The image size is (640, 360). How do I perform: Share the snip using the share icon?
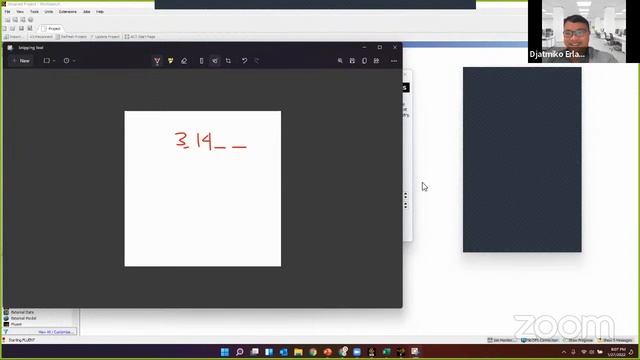point(376,61)
